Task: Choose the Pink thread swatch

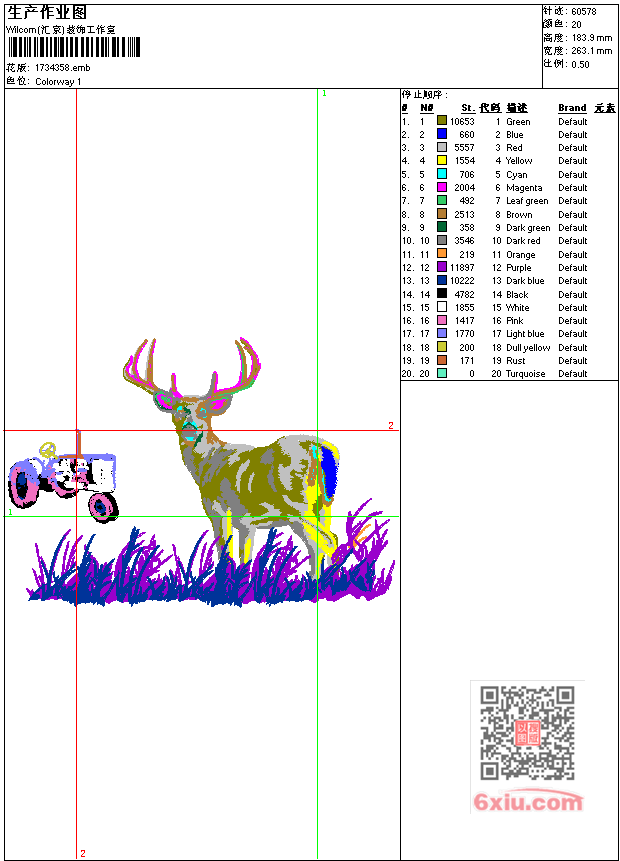Action: [442, 320]
